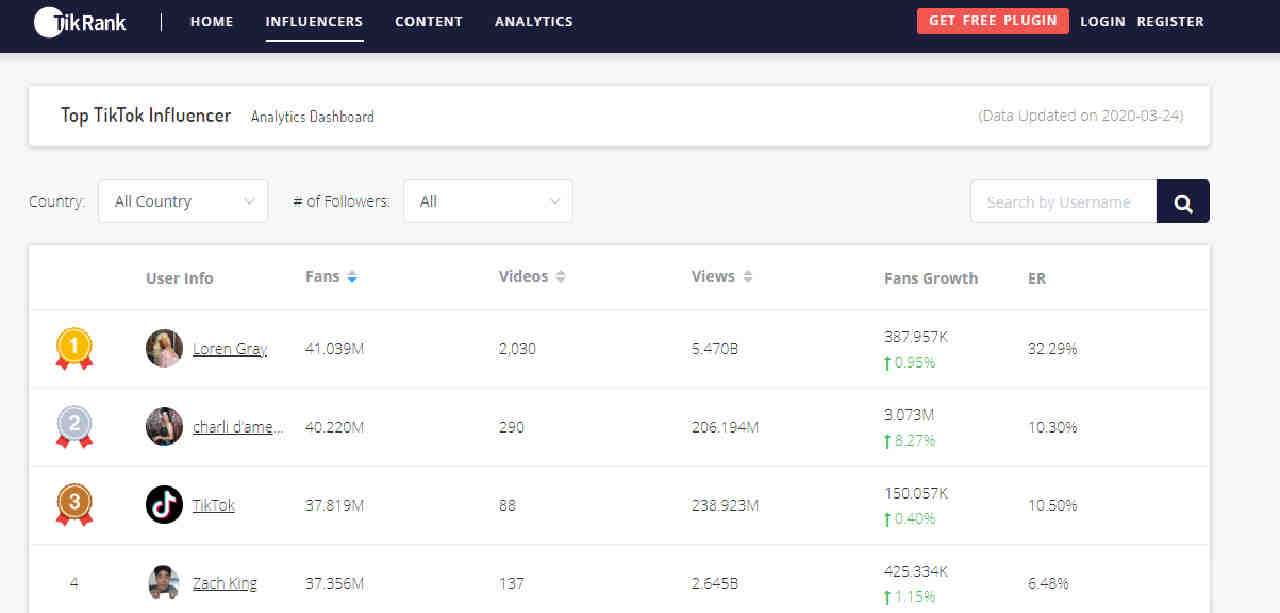Click the Fans Growth column header
Image resolution: width=1280 pixels, height=613 pixels.
click(x=931, y=278)
